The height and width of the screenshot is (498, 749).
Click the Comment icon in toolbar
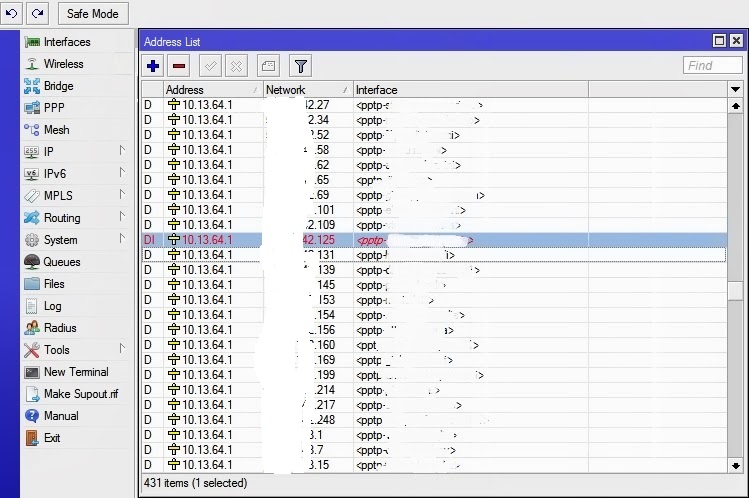point(268,66)
